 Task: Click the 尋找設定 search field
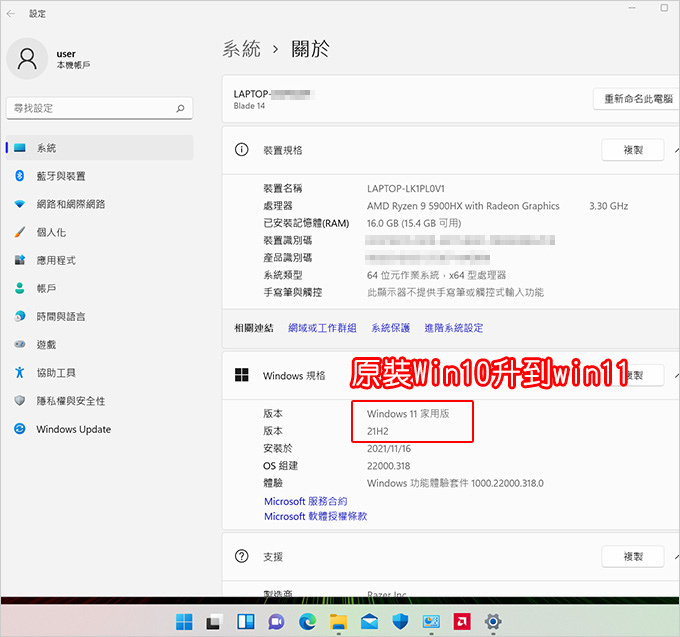tap(99, 108)
